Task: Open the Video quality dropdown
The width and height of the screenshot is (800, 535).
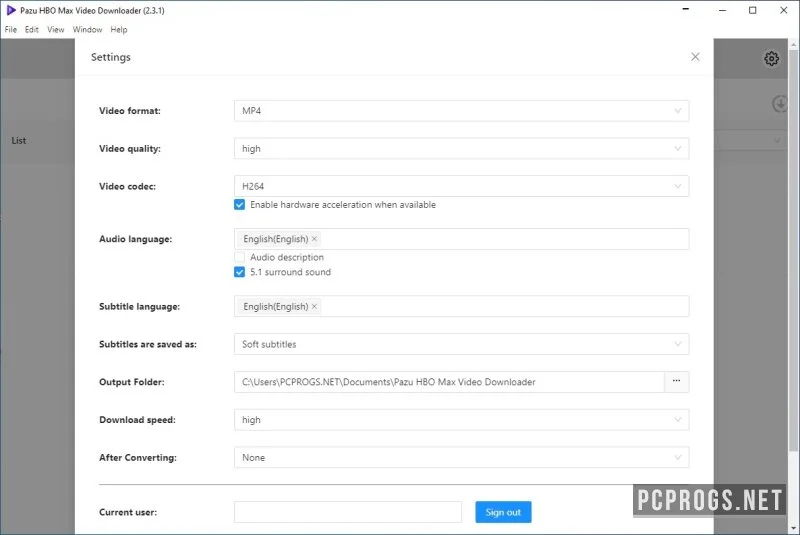Action: tap(461, 148)
